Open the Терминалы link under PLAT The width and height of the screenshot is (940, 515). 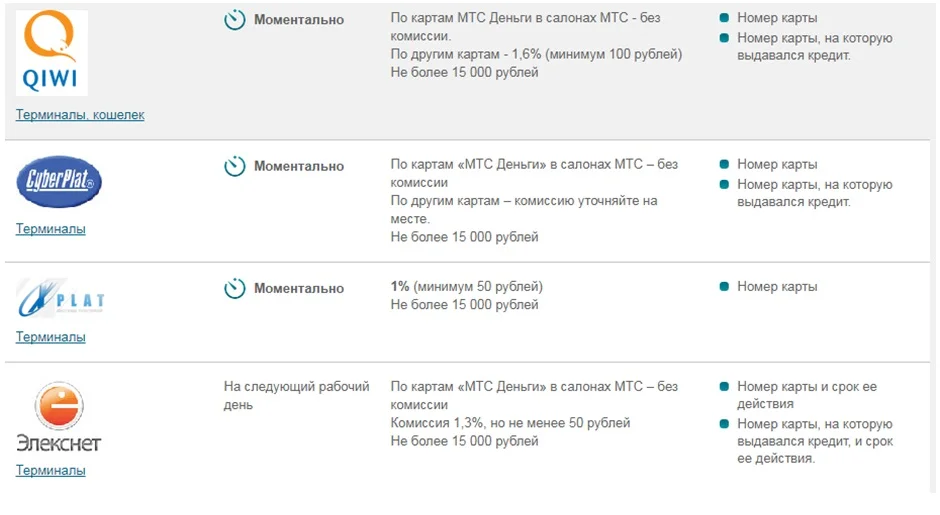50,337
